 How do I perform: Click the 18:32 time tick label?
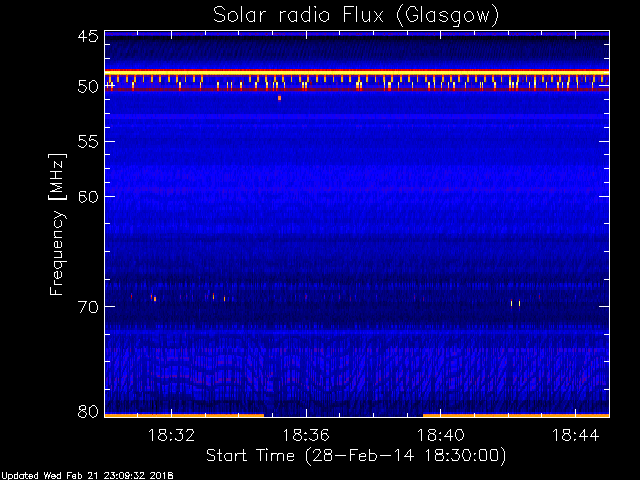click(x=171, y=435)
